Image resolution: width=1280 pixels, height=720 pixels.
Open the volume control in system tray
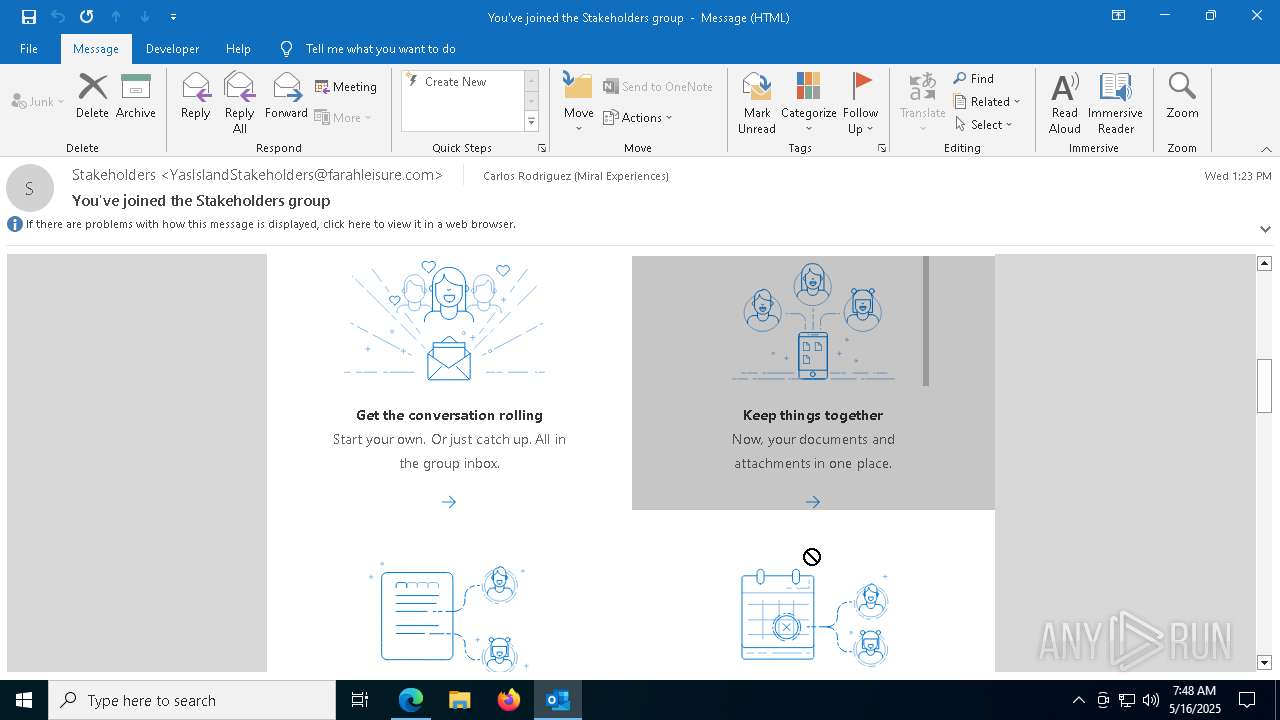coord(1151,700)
